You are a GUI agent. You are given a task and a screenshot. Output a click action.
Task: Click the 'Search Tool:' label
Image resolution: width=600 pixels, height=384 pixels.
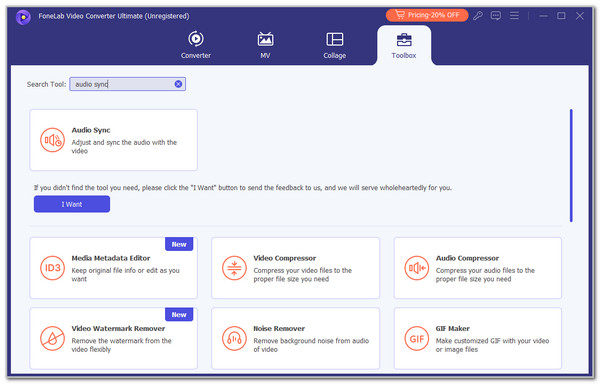46,84
